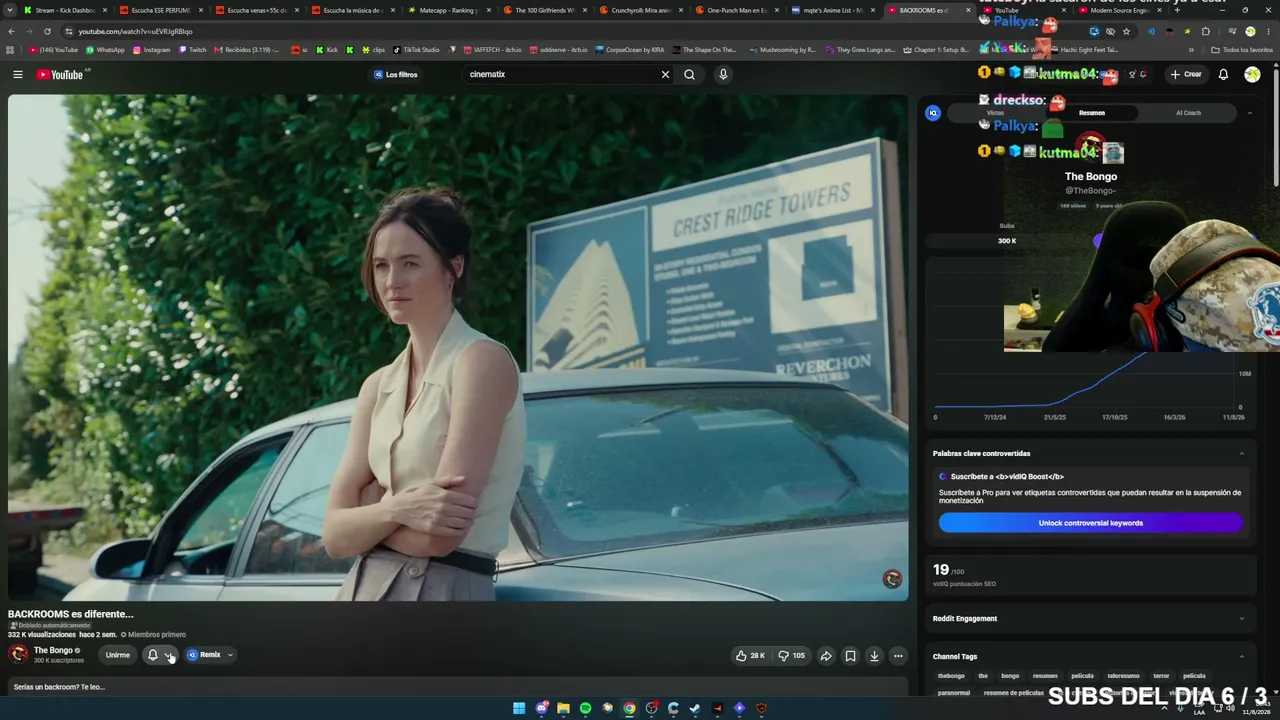This screenshot has width=1280, height=720.
Task: Open the YouTube notifications bell
Action: click(x=1223, y=74)
